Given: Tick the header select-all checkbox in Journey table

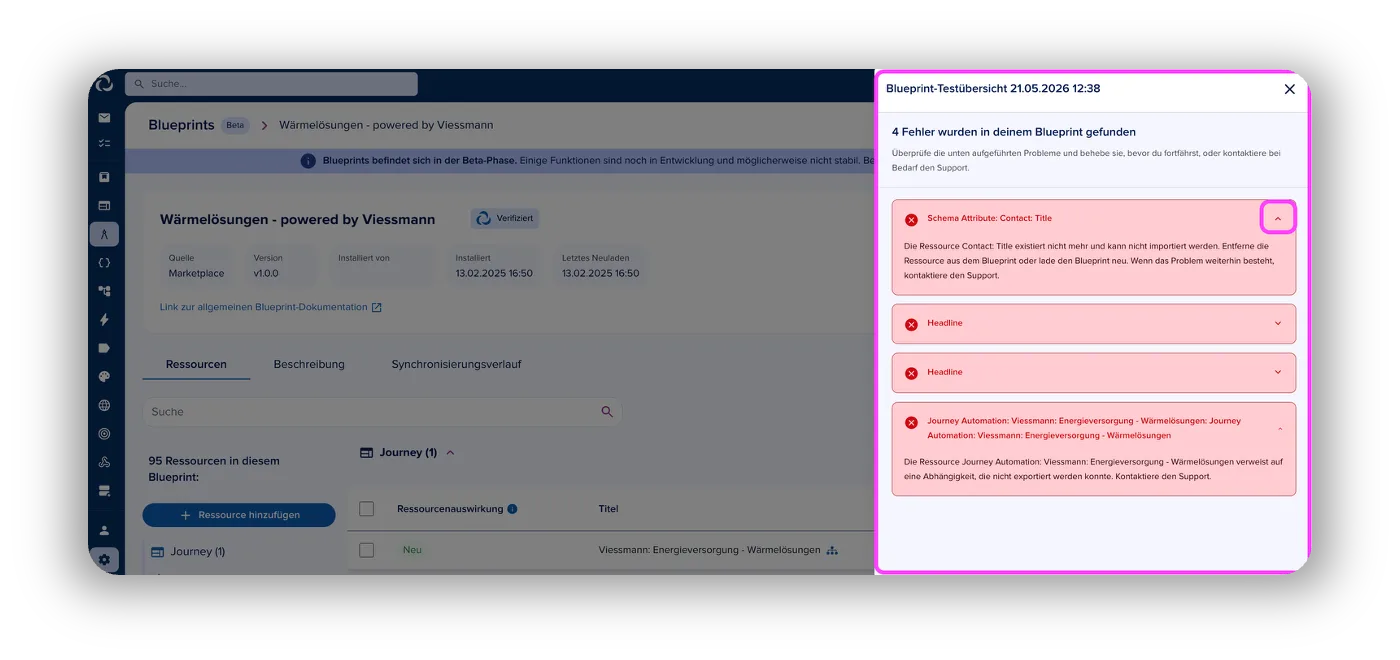Looking at the screenshot, I should click(x=366, y=509).
